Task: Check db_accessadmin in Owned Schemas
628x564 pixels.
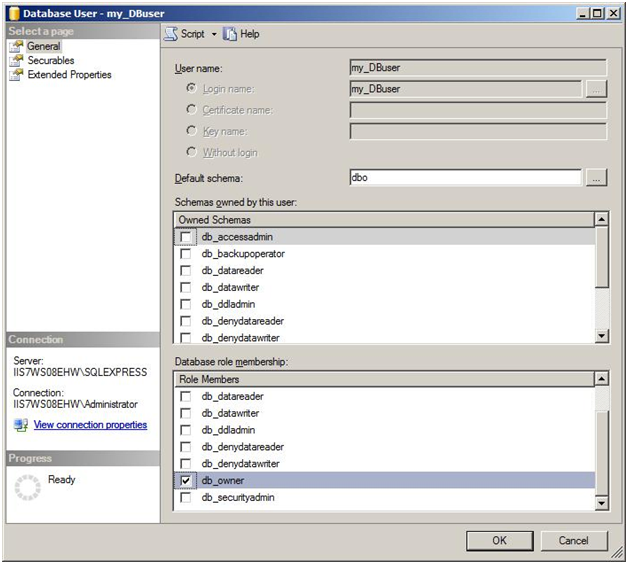Action: [x=185, y=237]
